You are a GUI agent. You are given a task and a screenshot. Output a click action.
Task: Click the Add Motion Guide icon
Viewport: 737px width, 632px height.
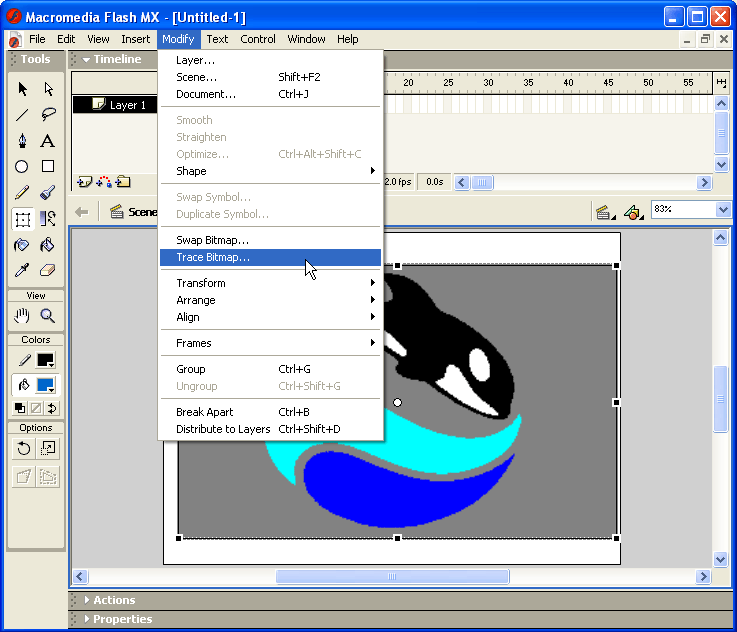104,182
